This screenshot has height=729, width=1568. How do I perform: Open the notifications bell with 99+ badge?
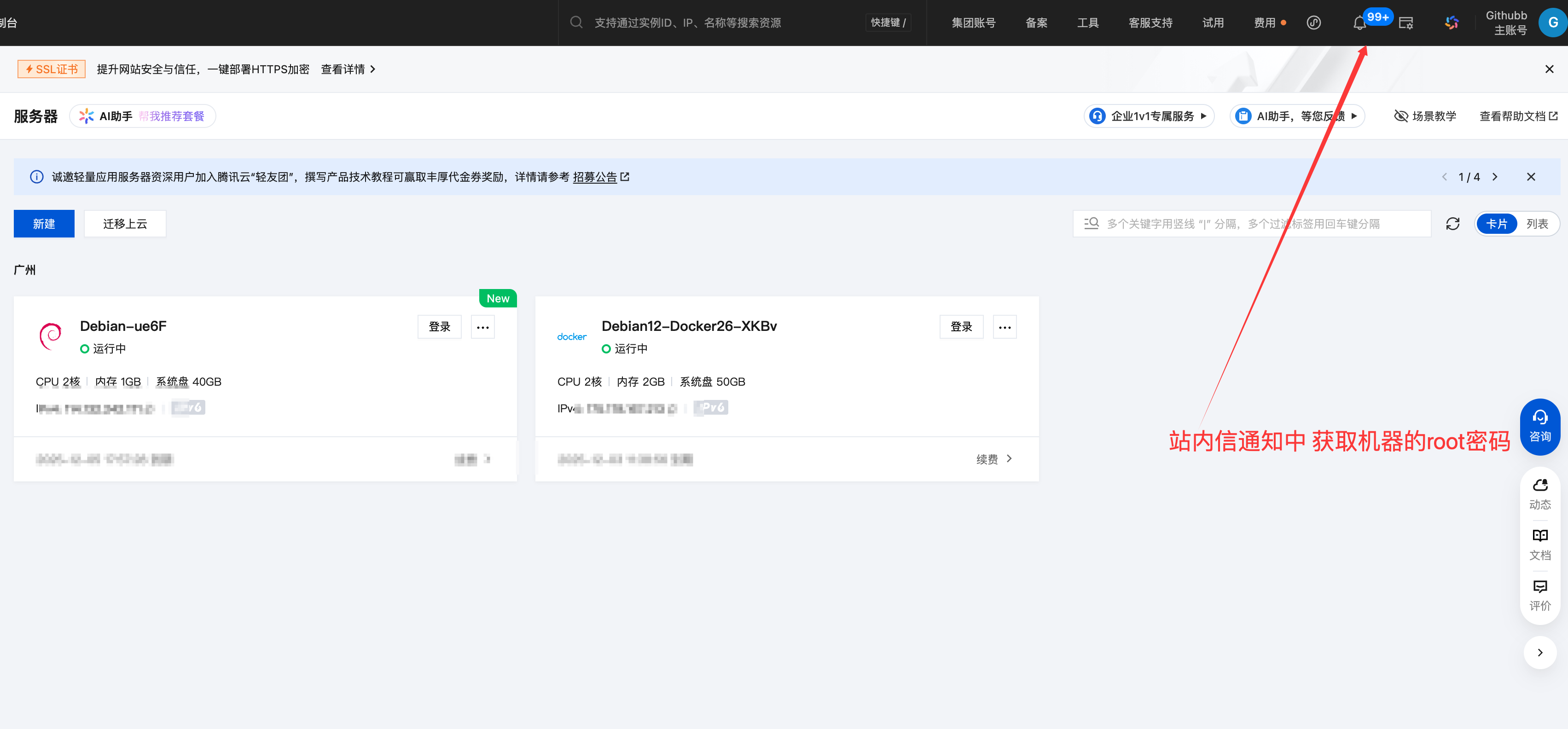[1359, 23]
